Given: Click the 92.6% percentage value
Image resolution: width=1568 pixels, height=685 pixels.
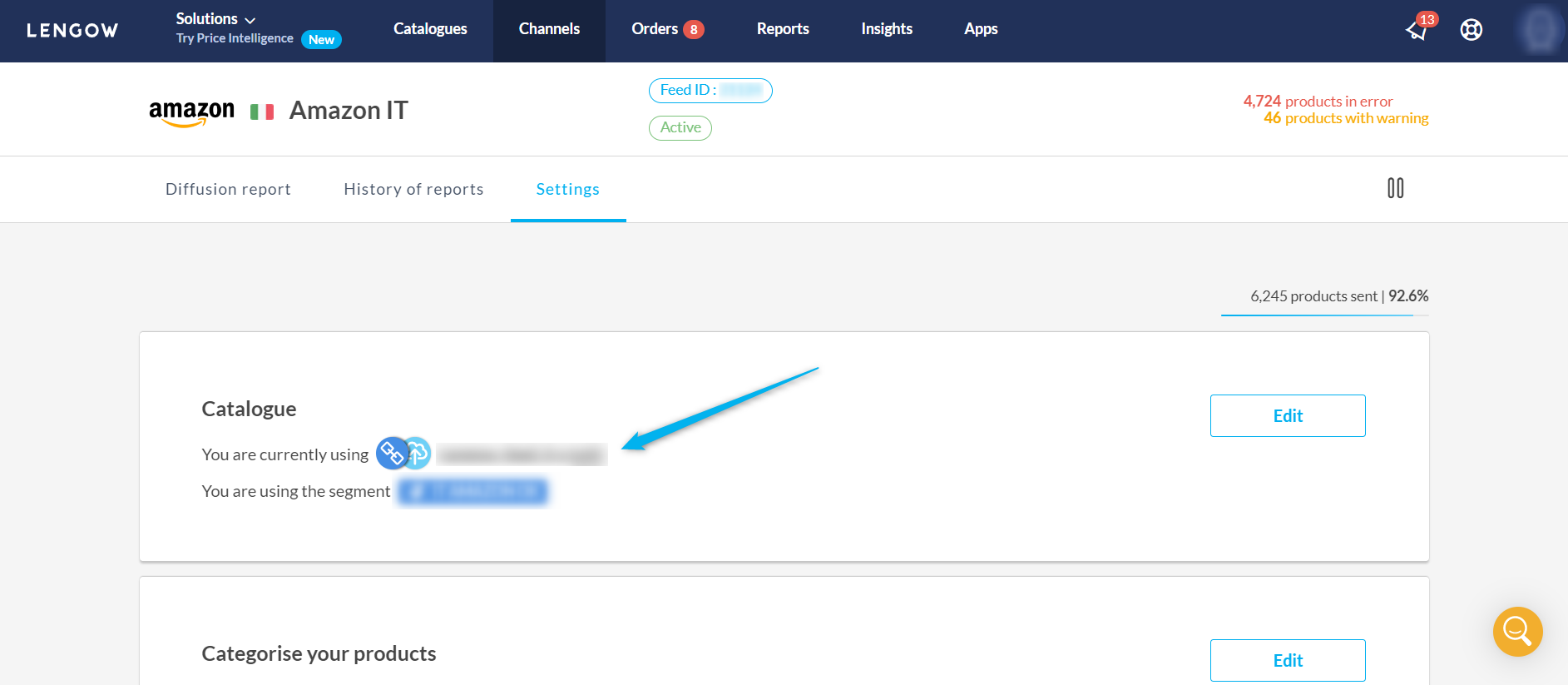Looking at the screenshot, I should pyautogui.click(x=1408, y=296).
